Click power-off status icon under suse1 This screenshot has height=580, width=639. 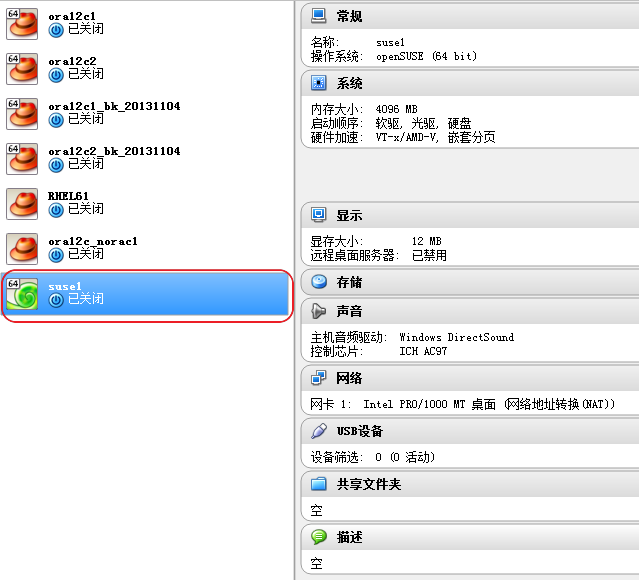point(56,300)
